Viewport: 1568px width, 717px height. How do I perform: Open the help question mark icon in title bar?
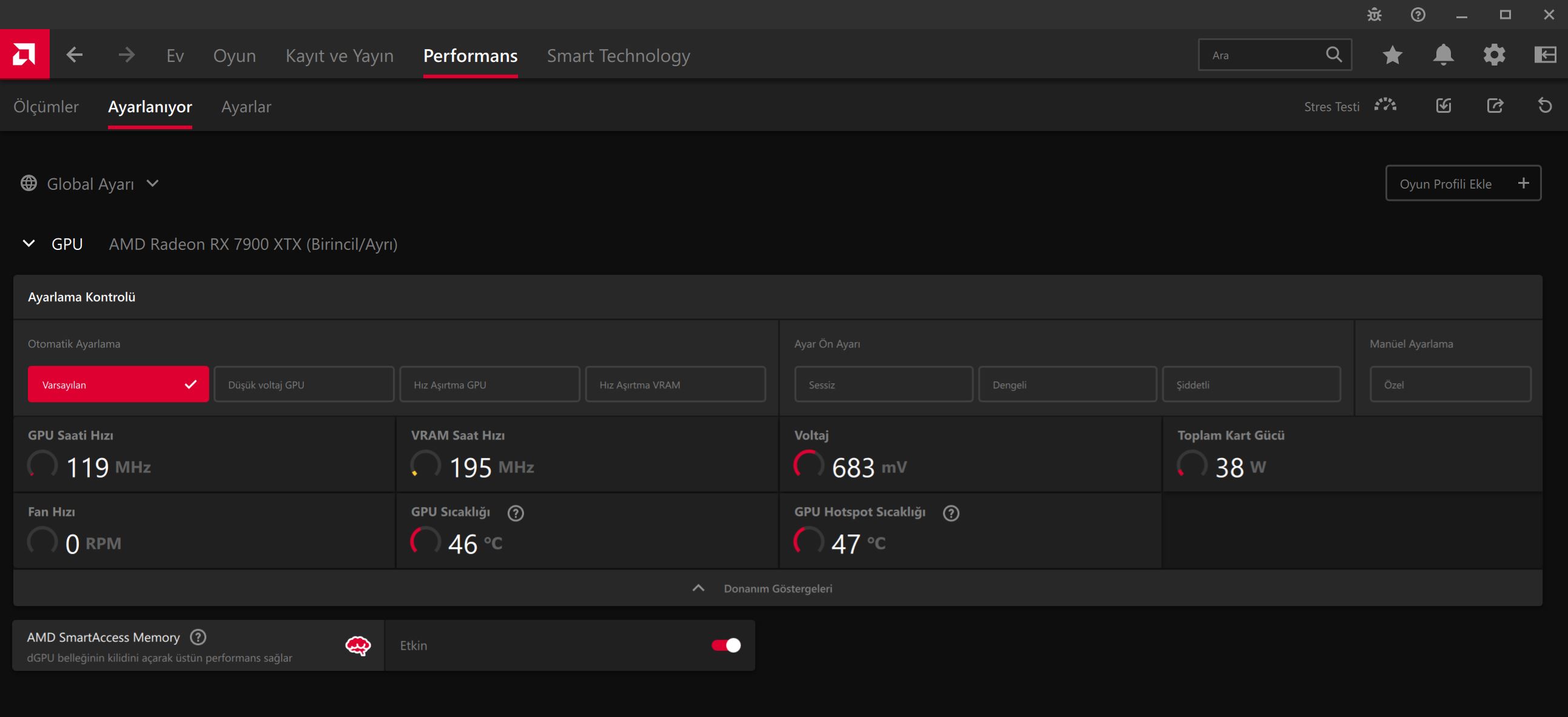(x=1418, y=15)
